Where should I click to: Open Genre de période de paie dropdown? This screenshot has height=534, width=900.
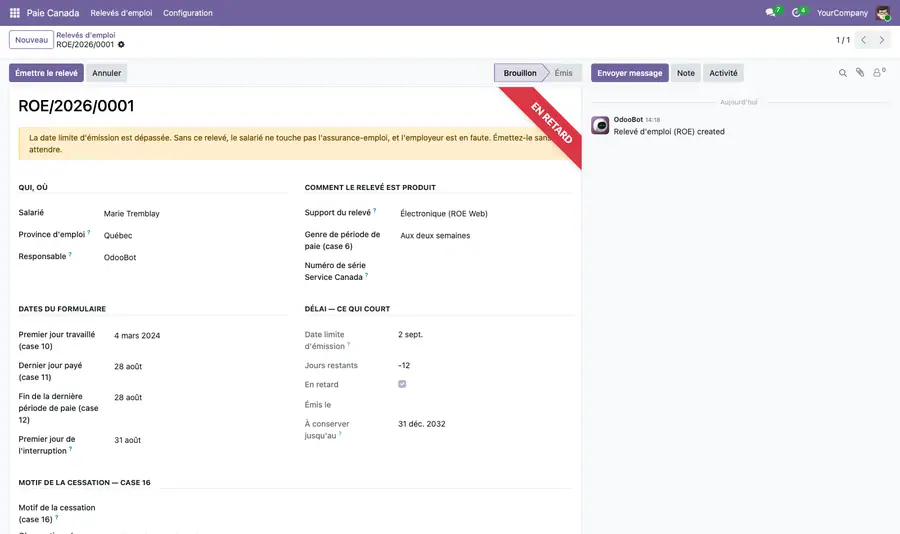486,235
